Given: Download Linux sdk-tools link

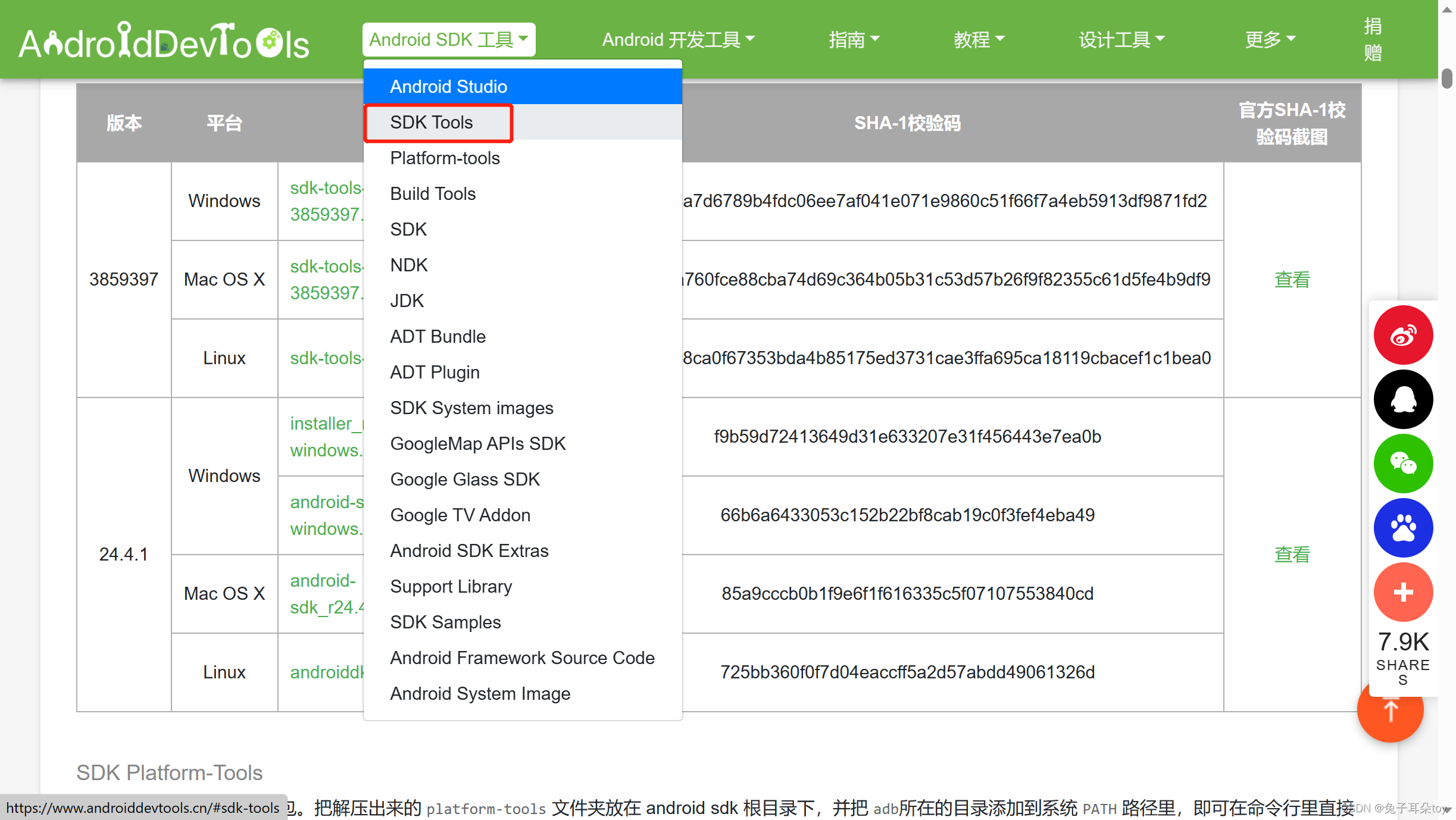Looking at the screenshot, I should [x=326, y=358].
